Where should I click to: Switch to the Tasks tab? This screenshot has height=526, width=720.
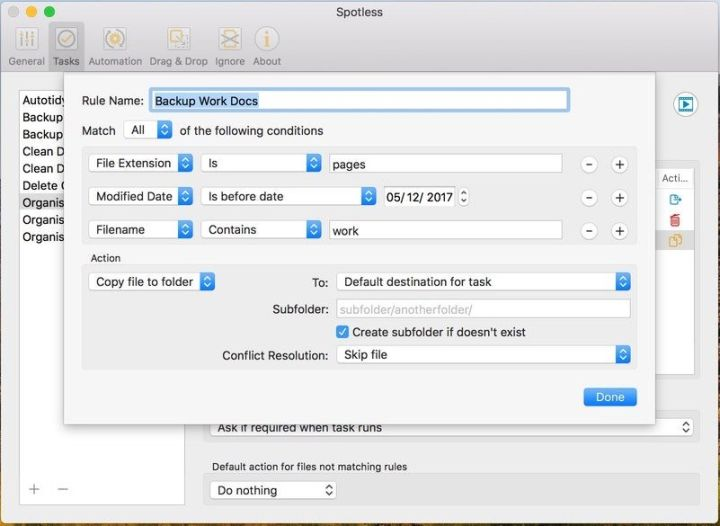click(66, 47)
